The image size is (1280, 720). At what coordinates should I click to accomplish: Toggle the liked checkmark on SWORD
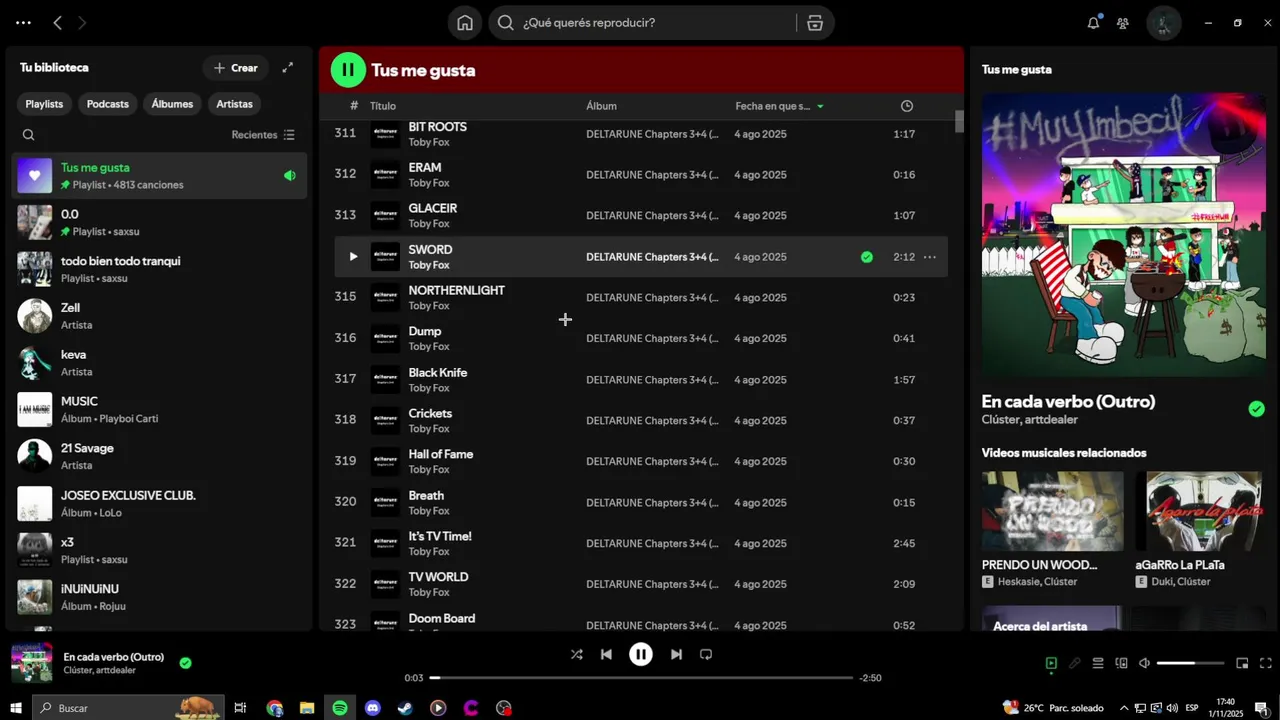click(867, 257)
